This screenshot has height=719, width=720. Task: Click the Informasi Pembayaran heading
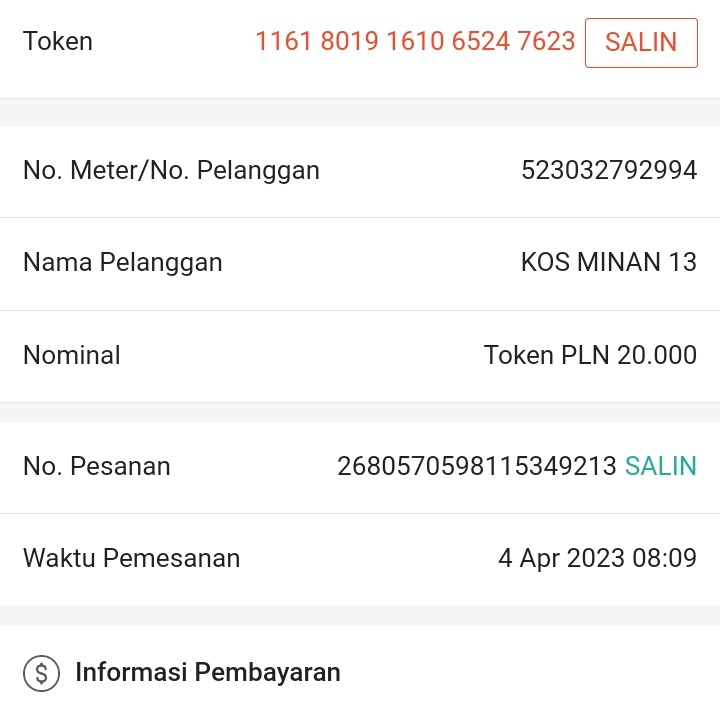[208, 673]
